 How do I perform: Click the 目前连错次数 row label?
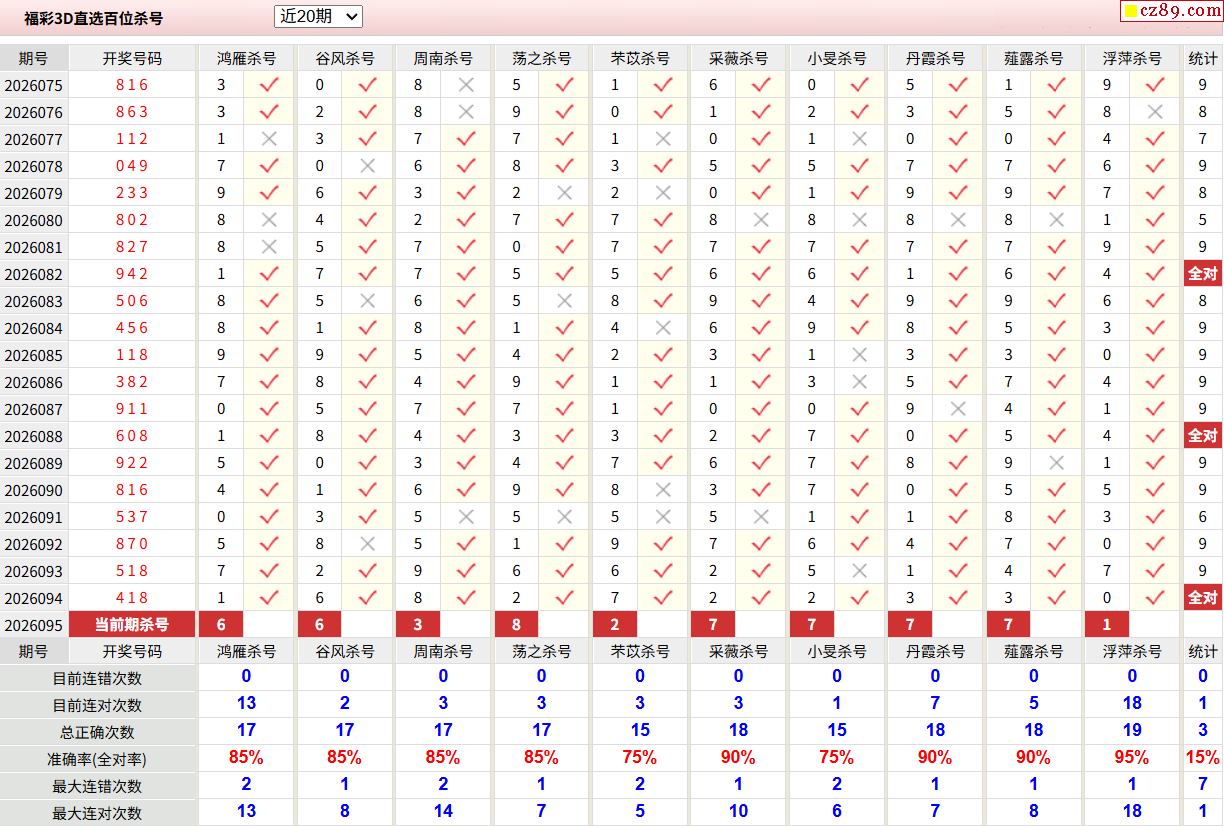click(97, 678)
